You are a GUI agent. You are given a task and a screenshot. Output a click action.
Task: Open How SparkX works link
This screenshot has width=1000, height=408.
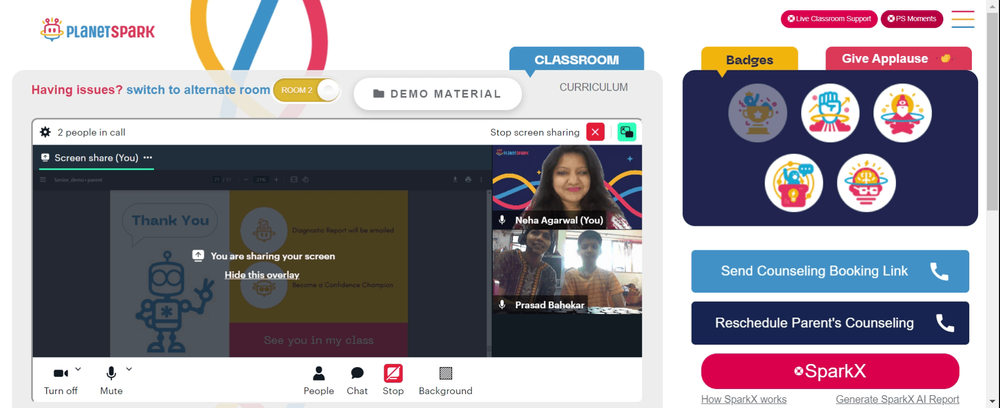tap(744, 400)
